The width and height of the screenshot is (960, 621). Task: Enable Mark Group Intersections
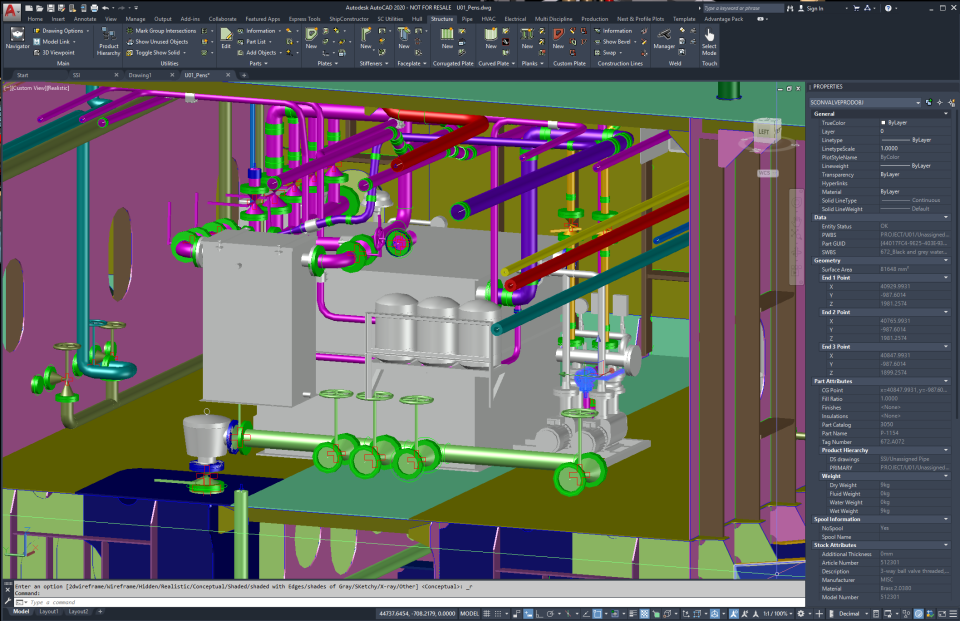[166, 31]
